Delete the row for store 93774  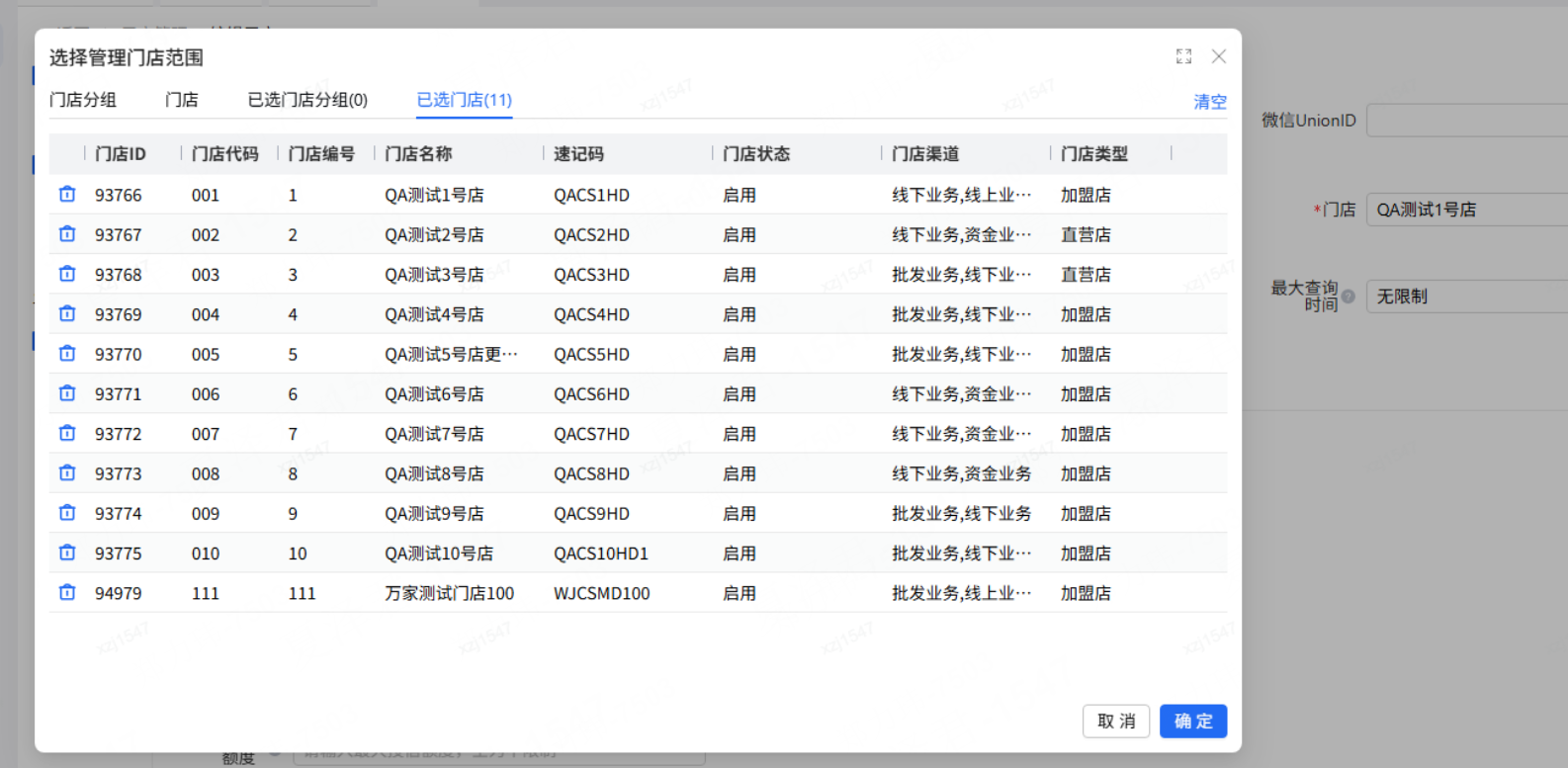[x=67, y=513]
